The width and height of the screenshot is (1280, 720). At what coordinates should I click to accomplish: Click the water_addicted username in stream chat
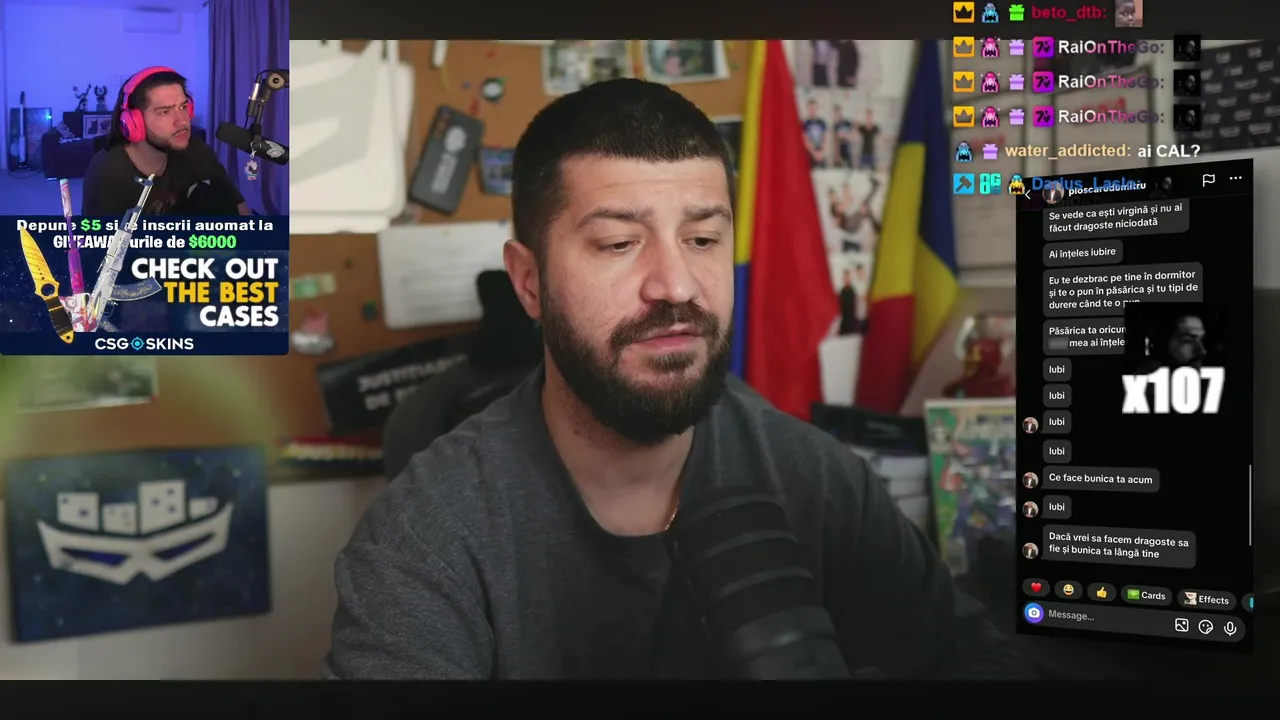pyautogui.click(x=1068, y=151)
